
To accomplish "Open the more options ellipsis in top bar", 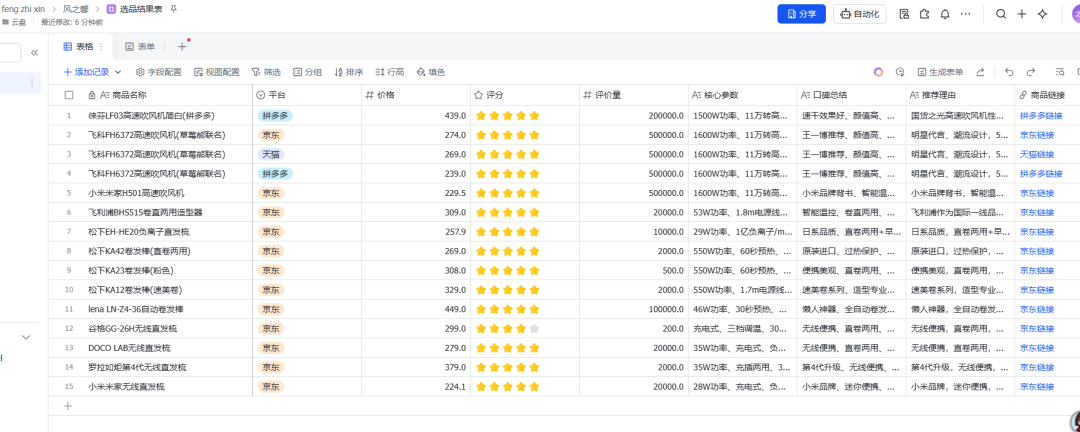I will [966, 14].
